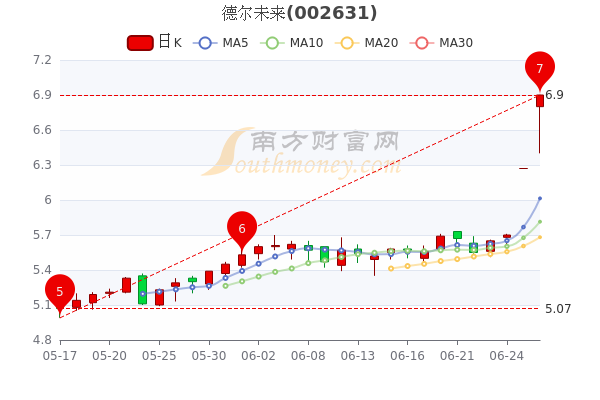Toggle the 日K candlestick series in the legend
Screen dimensions: 600x400
coord(155,42)
